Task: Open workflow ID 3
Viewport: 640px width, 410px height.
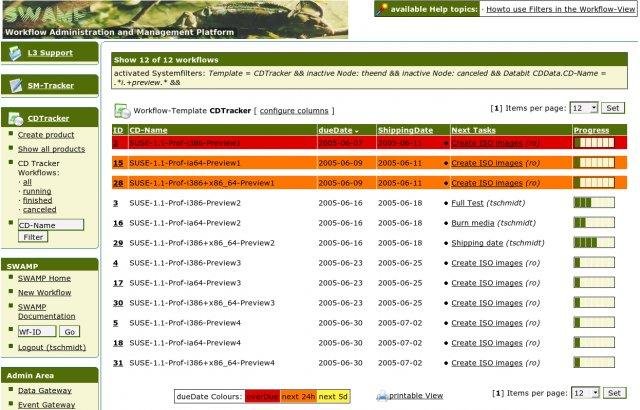Action: [x=116, y=203]
